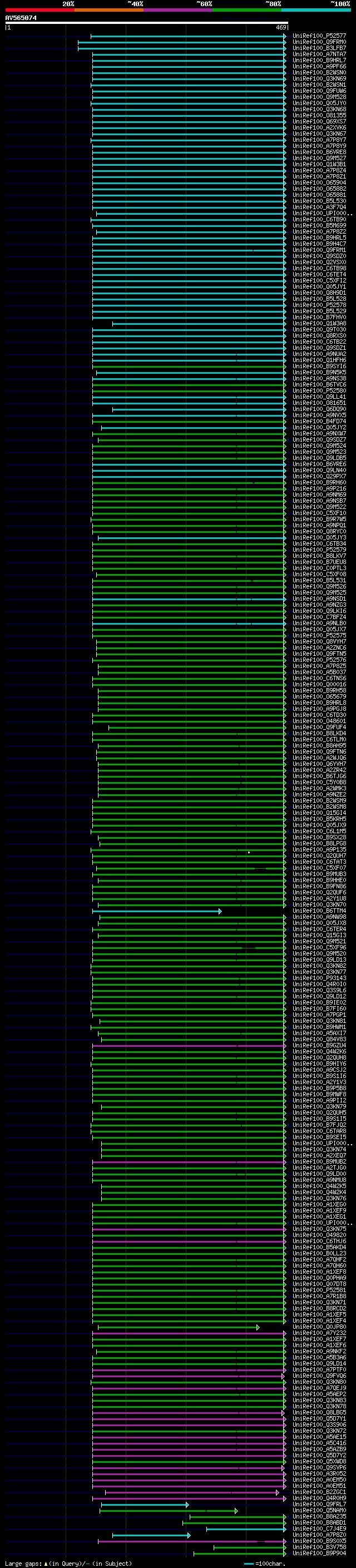The height and width of the screenshot is (1568, 356).
Task: Open hit UniRef100_B3LFB7
Action: (x=319, y=48)
